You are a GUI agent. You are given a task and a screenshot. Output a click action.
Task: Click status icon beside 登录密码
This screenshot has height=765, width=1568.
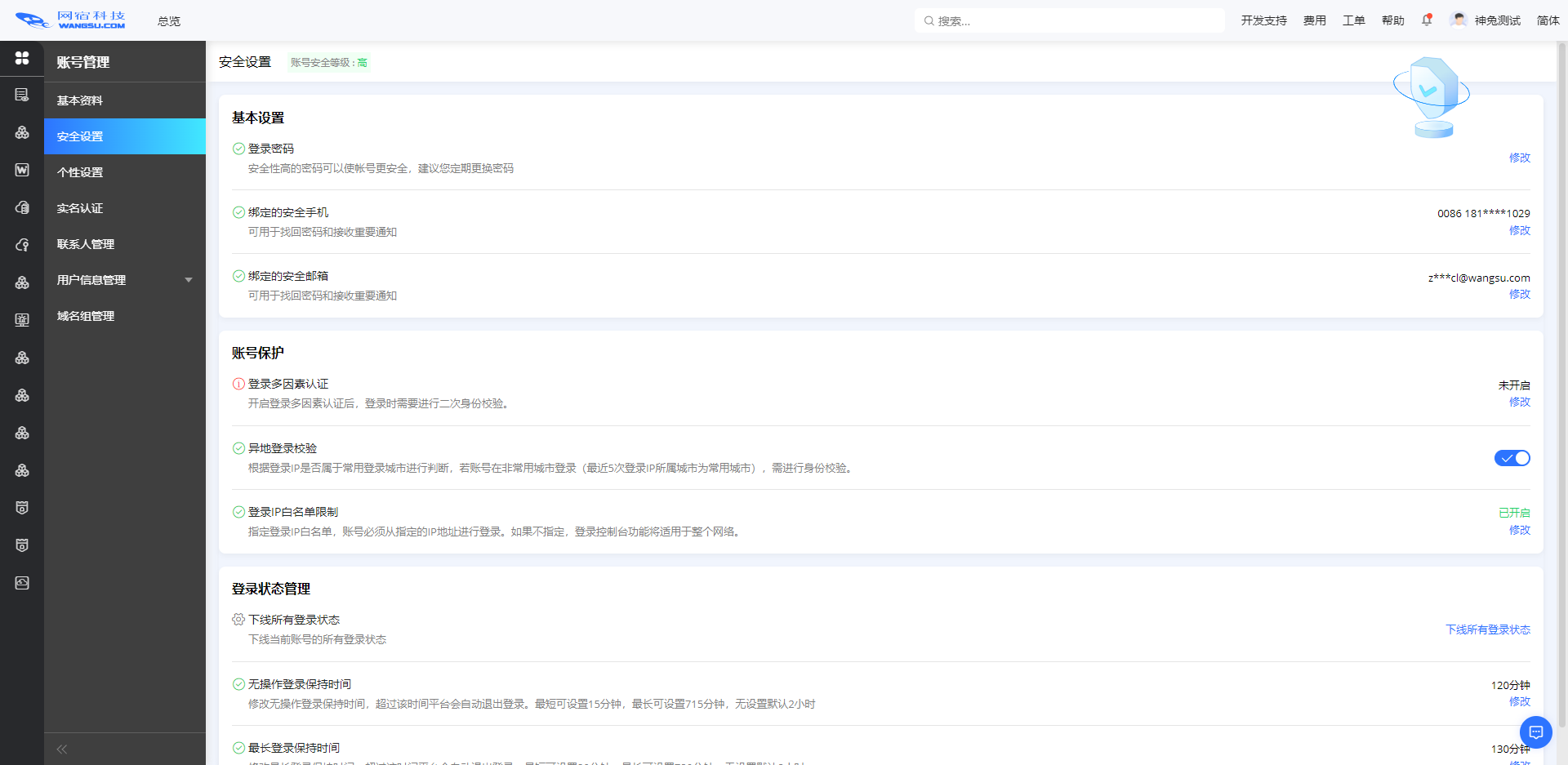238,149
